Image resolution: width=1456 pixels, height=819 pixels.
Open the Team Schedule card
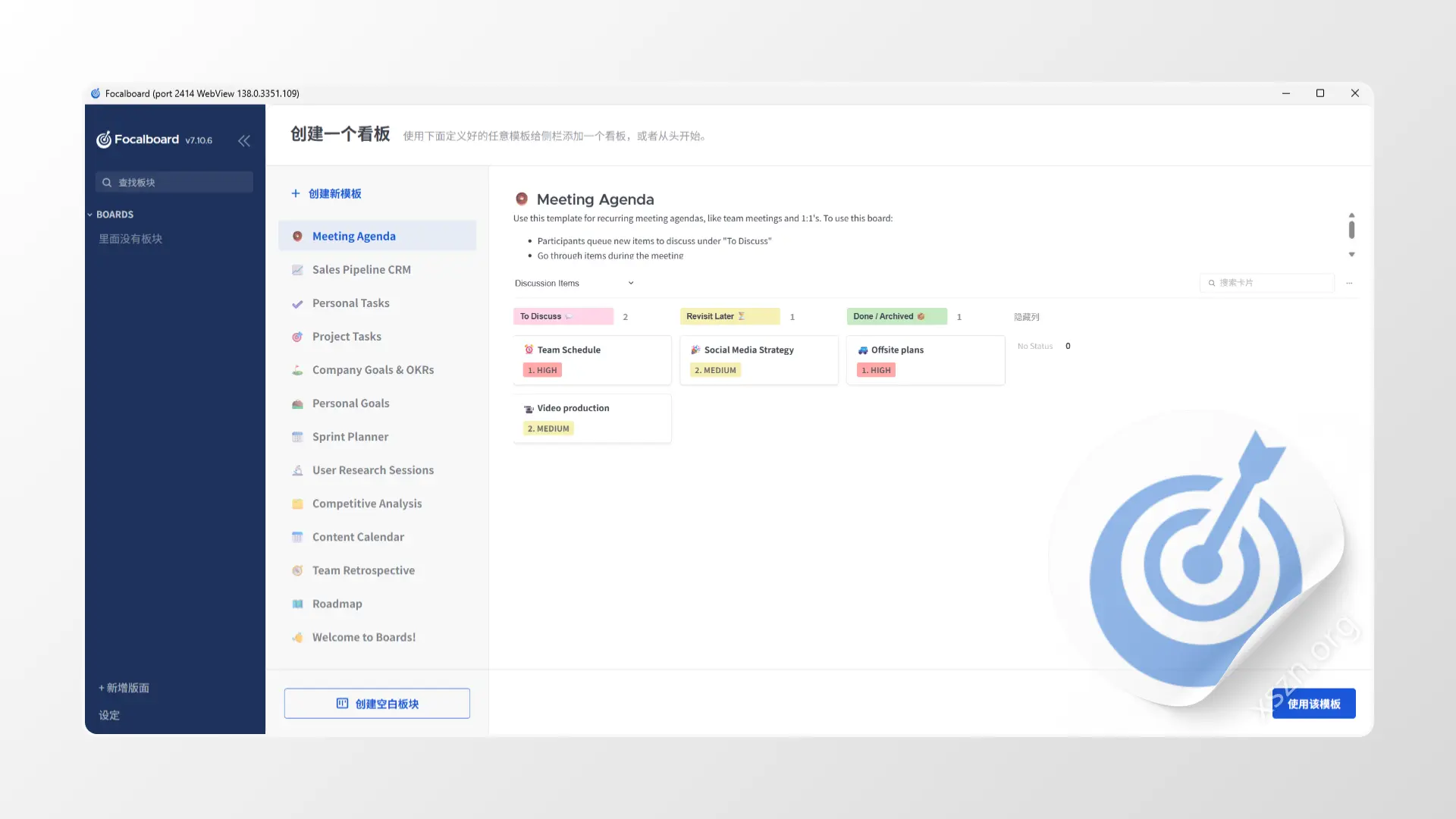point(592,360)
